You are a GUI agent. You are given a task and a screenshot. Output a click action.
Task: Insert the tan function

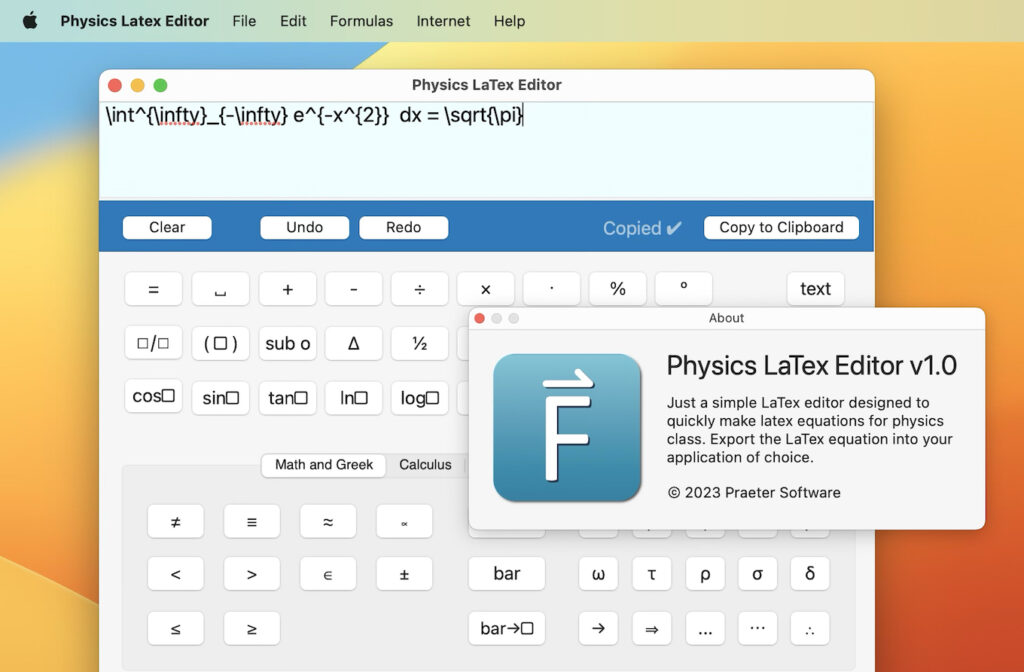pyautogui.click(x=287, y=398)
